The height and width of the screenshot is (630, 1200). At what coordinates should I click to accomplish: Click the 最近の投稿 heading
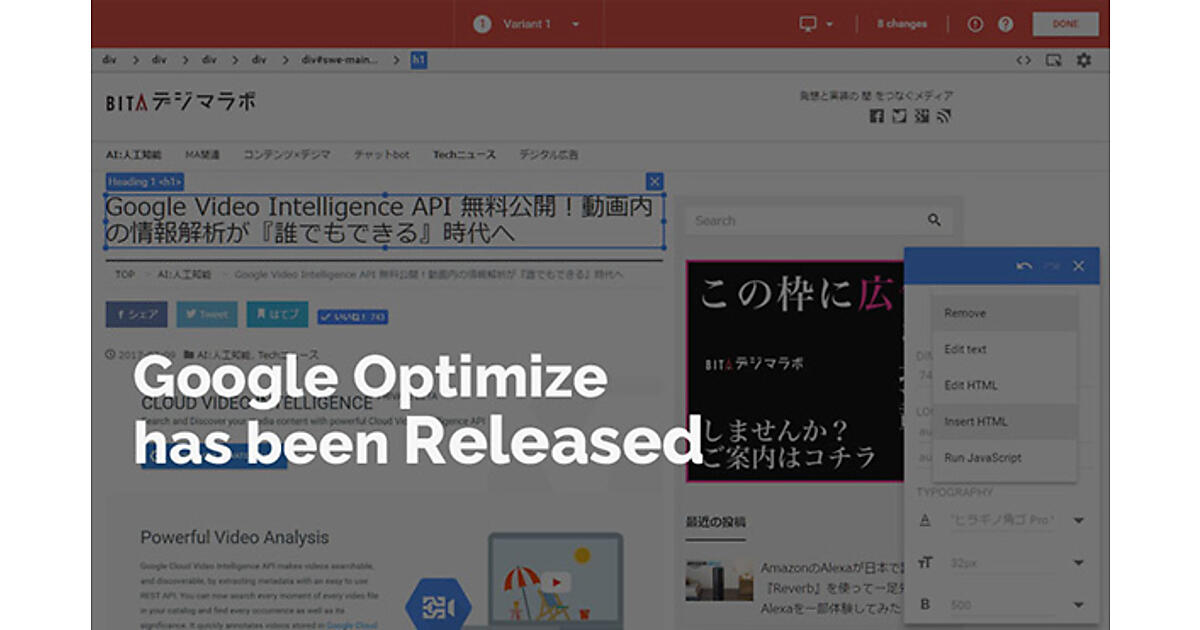click(x=715, y=522)
